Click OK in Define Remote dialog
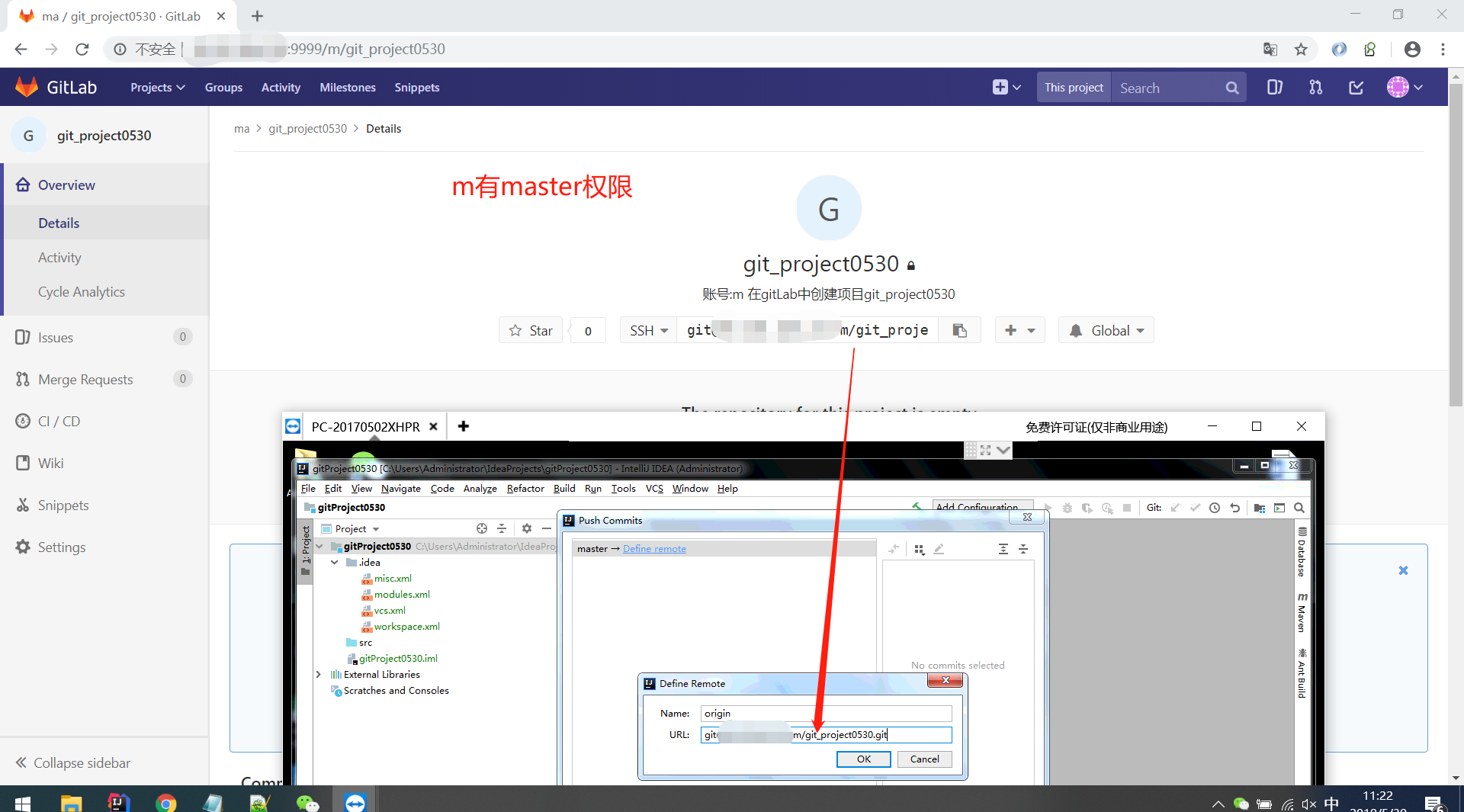The image size is (1464, 812). (863, 759)
